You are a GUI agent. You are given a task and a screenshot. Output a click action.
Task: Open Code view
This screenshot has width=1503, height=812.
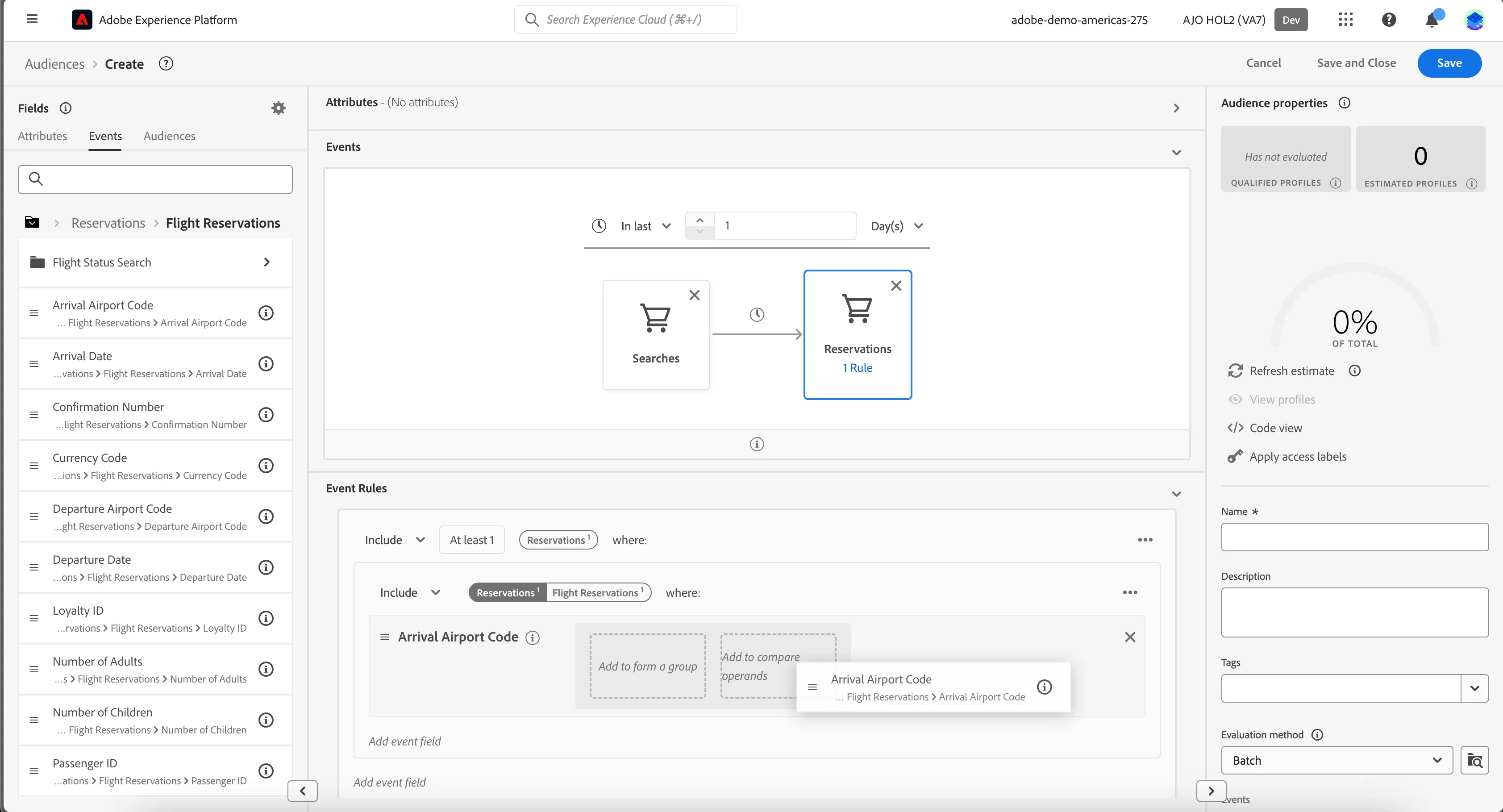pyautogui.click(x=1265, y=428)
